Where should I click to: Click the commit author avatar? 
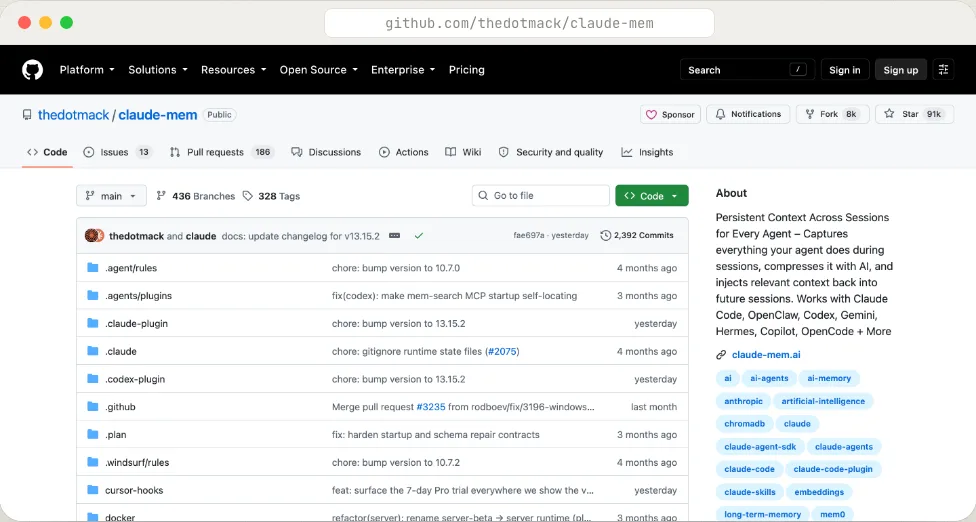tap(94, 236)
